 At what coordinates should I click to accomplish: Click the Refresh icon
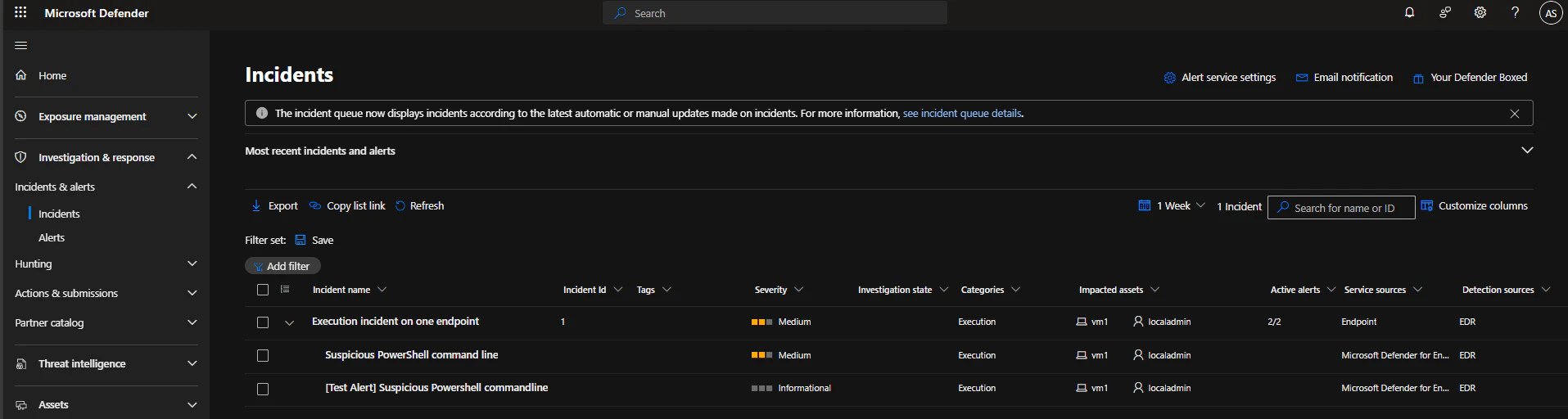coord(400,206)
